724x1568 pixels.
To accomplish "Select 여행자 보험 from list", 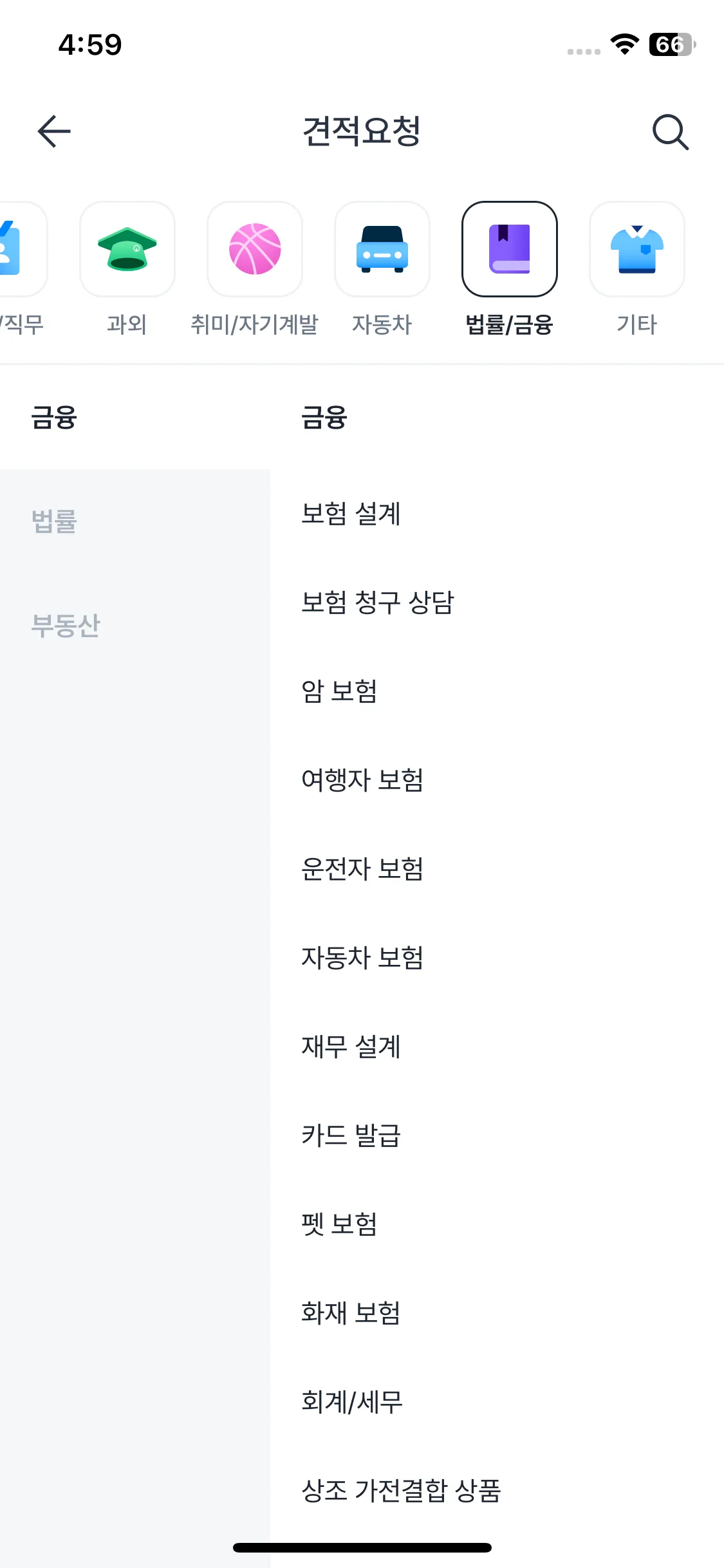I will pyautogui.click(x=362, y=780).
